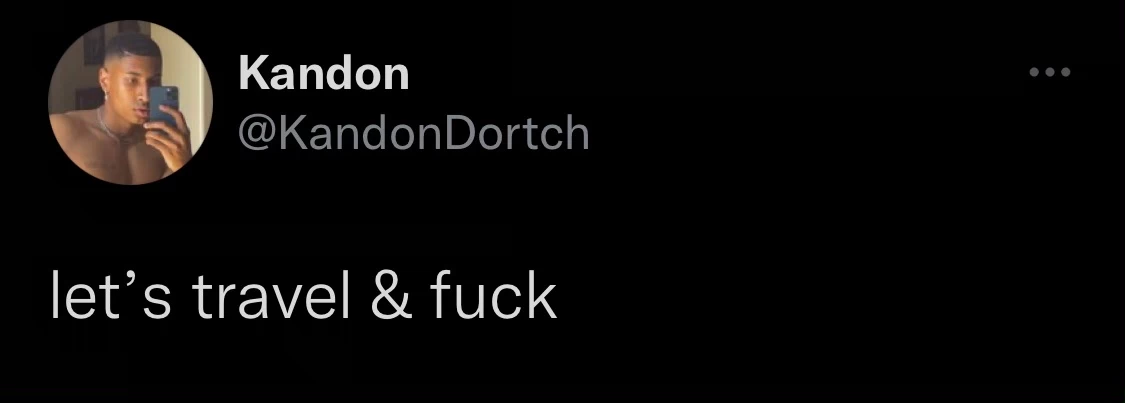Tap the round avatar thumbnail
Viewport: 1125px width, 403px height.
[131, 103]
